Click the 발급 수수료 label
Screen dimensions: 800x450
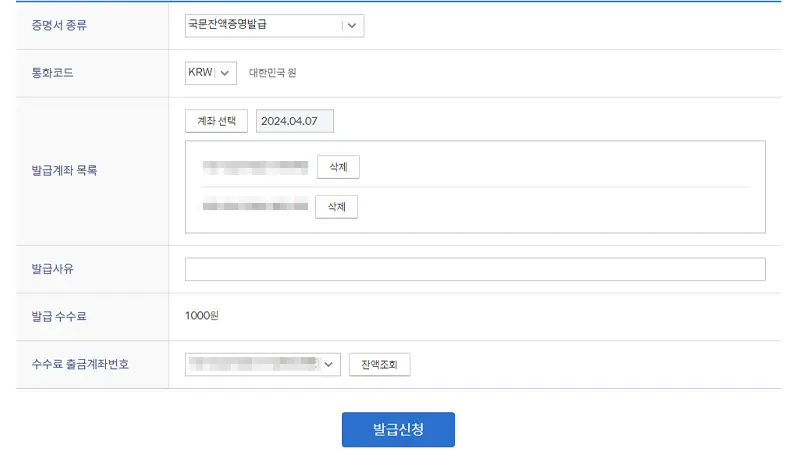pos(59,316)
